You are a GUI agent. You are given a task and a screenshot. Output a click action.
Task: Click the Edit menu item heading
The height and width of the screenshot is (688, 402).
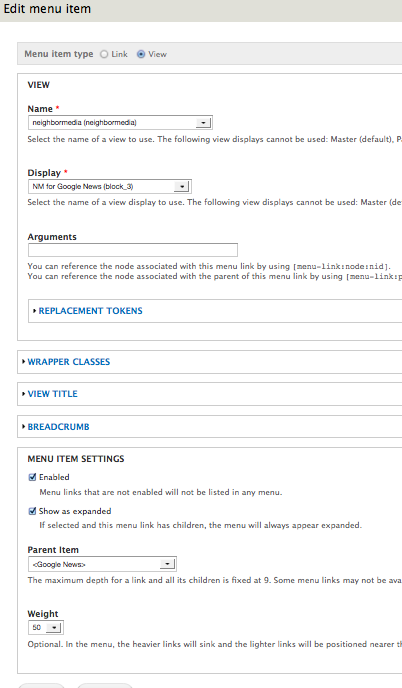[x=47, y=9]
